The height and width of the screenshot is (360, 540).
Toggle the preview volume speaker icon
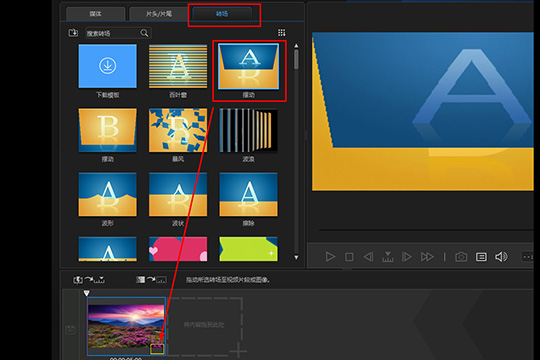pyautogui.click(x=501, y=257)
